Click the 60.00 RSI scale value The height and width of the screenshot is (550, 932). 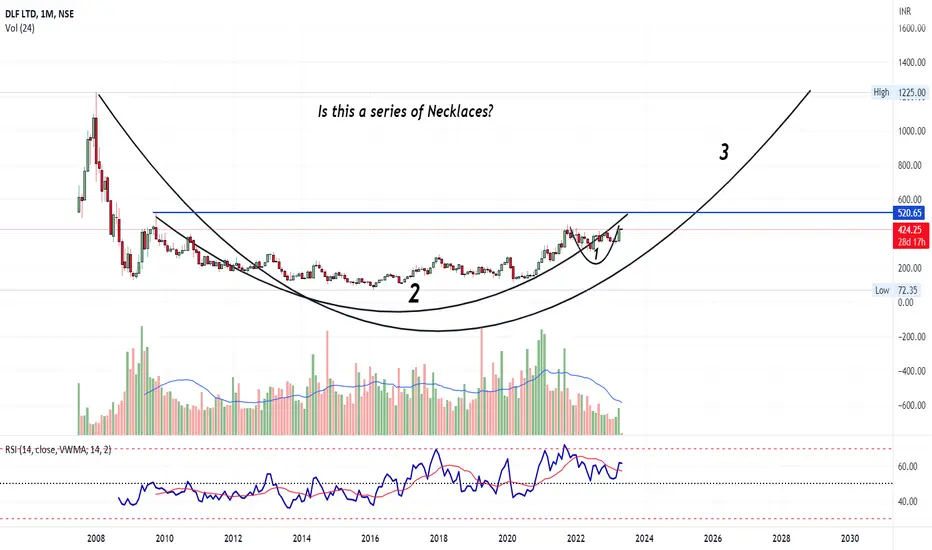coord(908,467)
